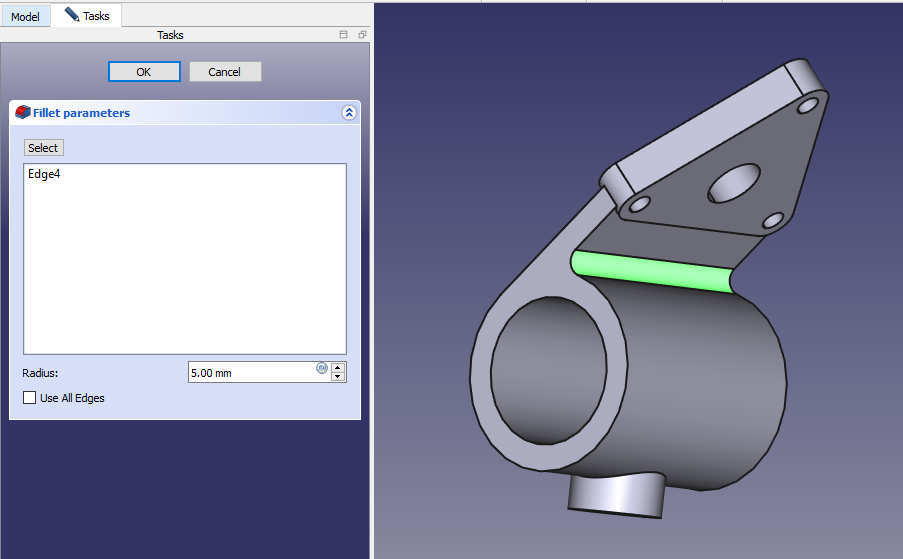
Task: Open the expression editor icon in Radius field
Action: tap(322, 368)
